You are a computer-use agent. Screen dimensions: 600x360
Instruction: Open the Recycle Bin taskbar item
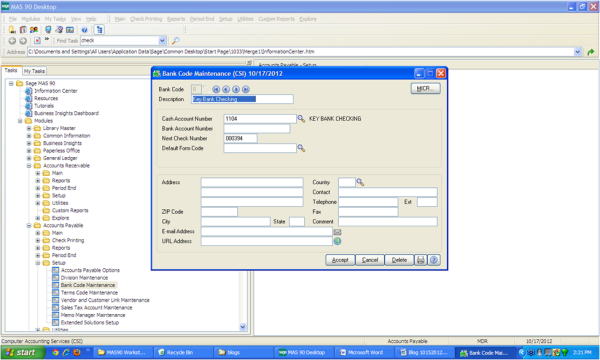183,353
